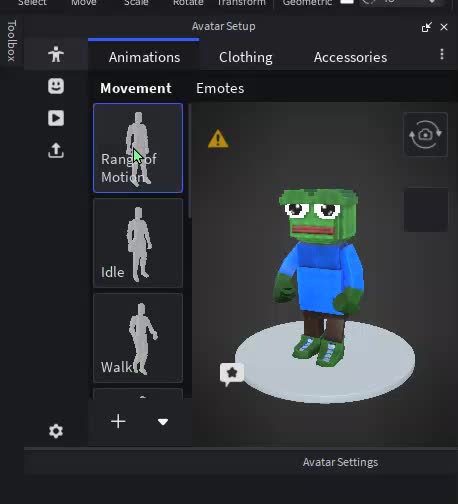Open the Toolbox side tab
This screenshot has width=458, height=504.
pyautogui.click(x=11, y=41)
